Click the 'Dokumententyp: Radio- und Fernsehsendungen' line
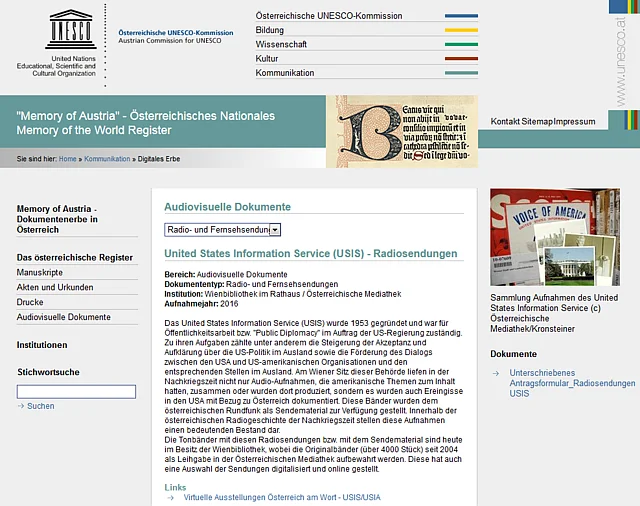The height and width of the screenshot is (506, 640). [251, 284]
